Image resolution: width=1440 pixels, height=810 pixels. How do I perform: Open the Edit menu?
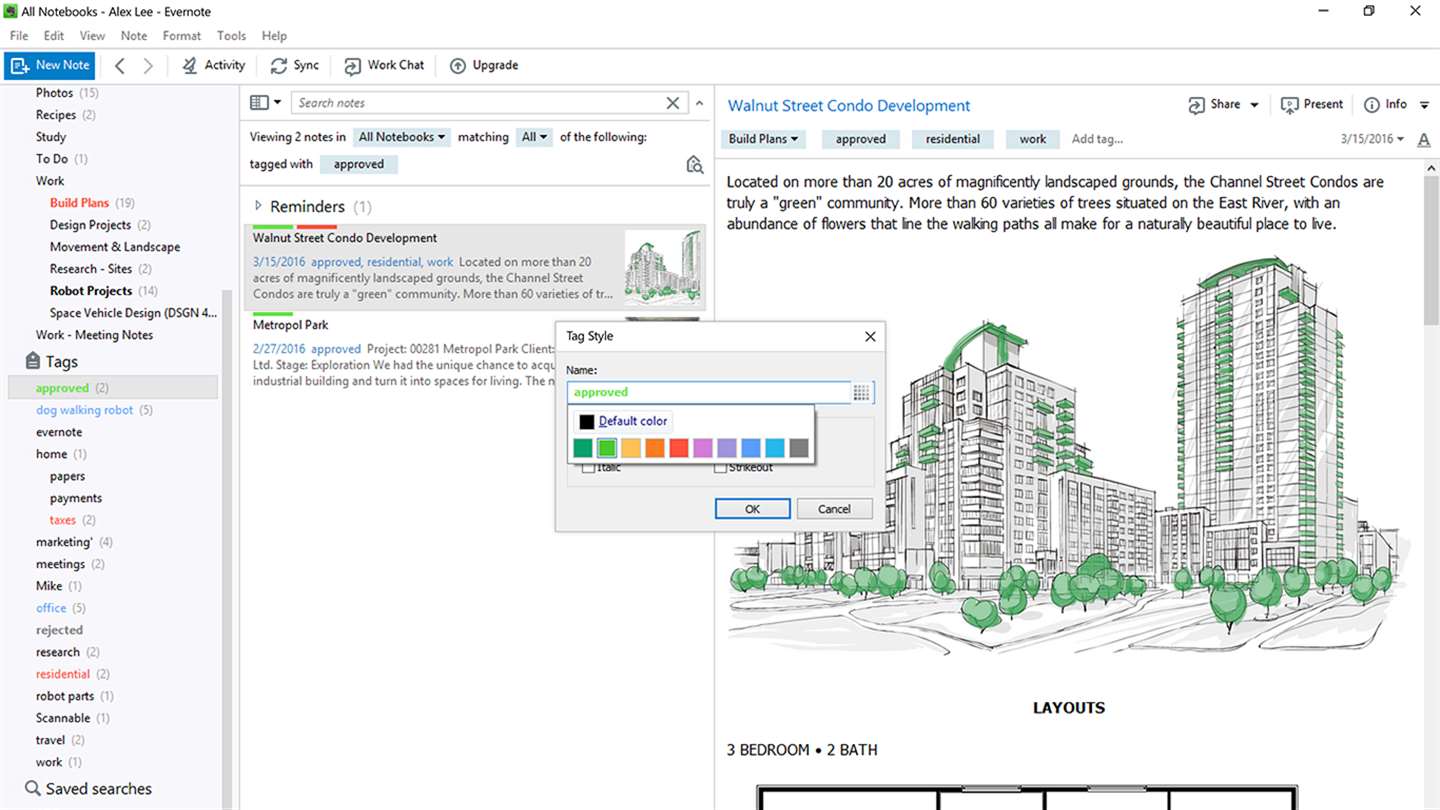tap(54, 36)
